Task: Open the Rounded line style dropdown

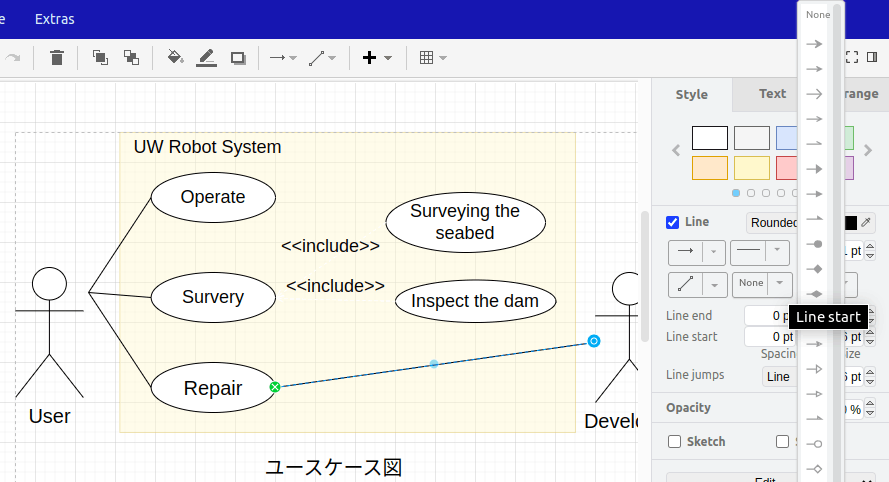Action: coord(772,223)
